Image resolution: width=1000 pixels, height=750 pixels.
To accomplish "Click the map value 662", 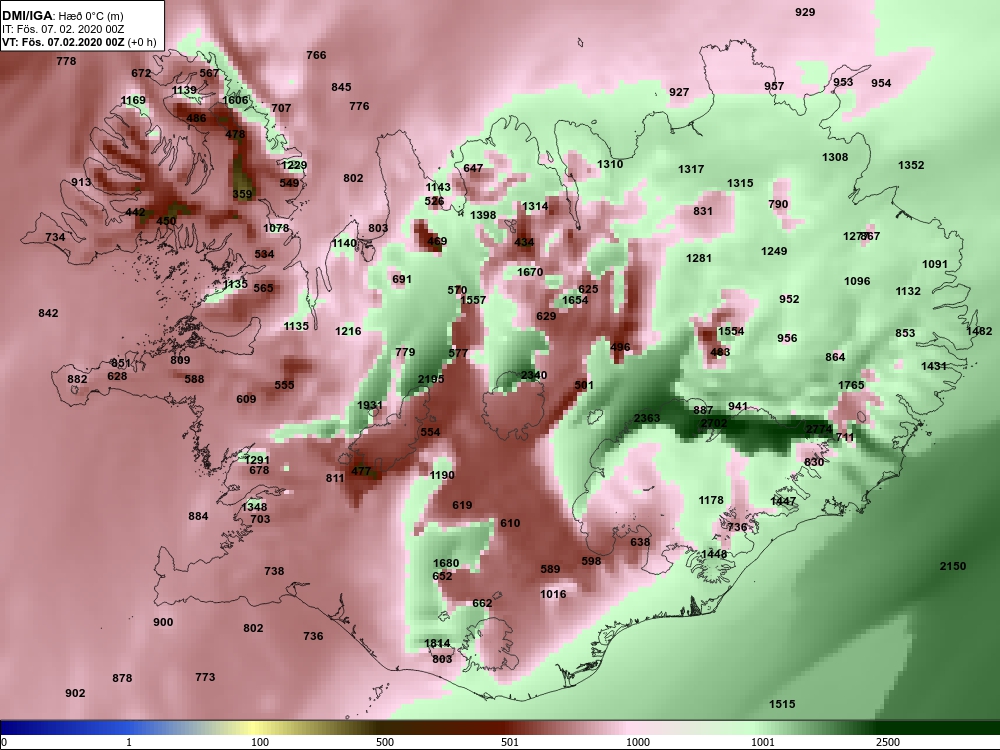I will 482,603.
